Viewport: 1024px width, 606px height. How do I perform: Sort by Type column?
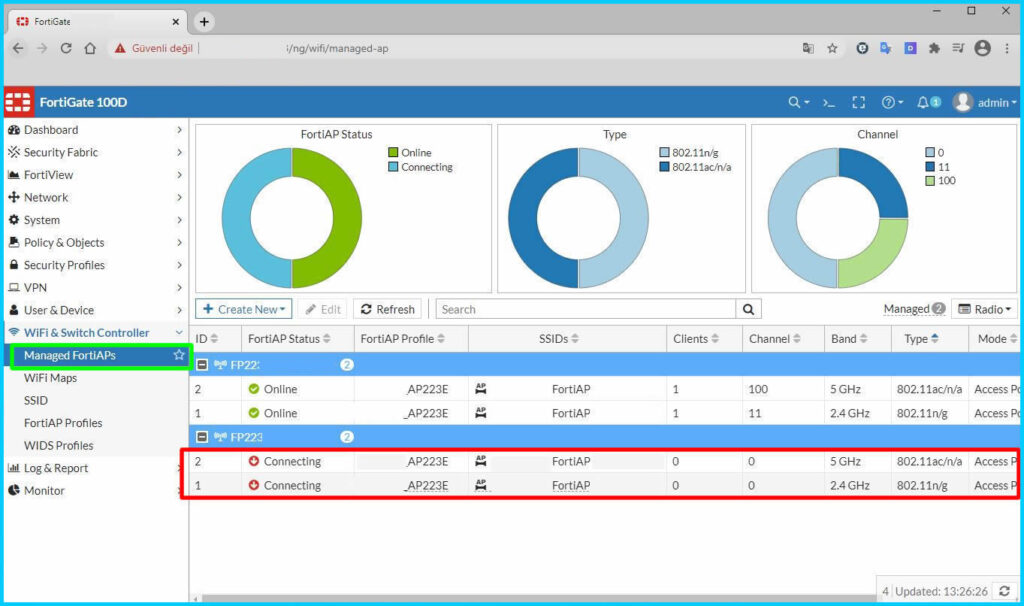click(921, 339)
